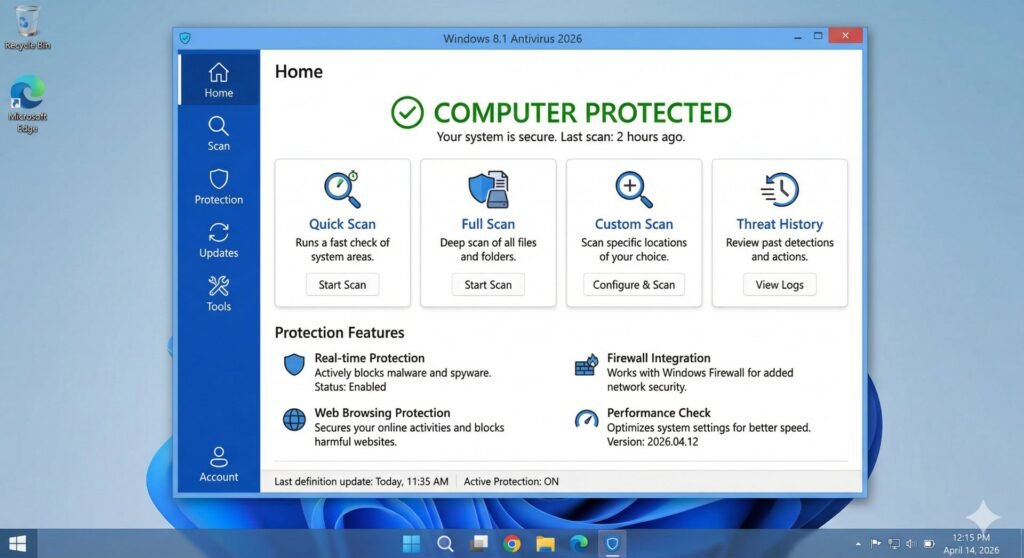
Task: Click the "Your system is secure" message
Action: pos(560,137)
